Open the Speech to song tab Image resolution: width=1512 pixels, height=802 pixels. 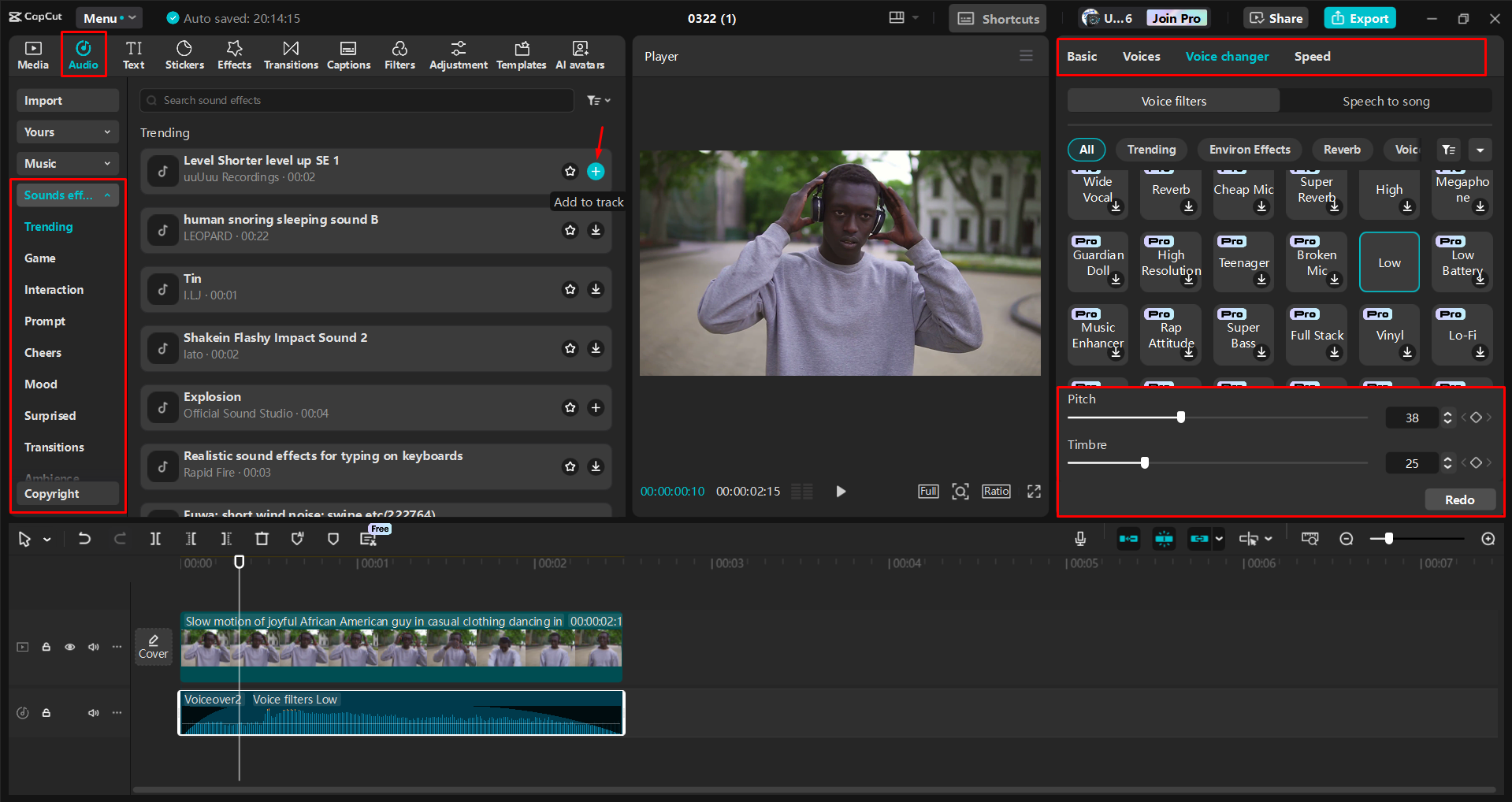click(x=1386, y=101)
